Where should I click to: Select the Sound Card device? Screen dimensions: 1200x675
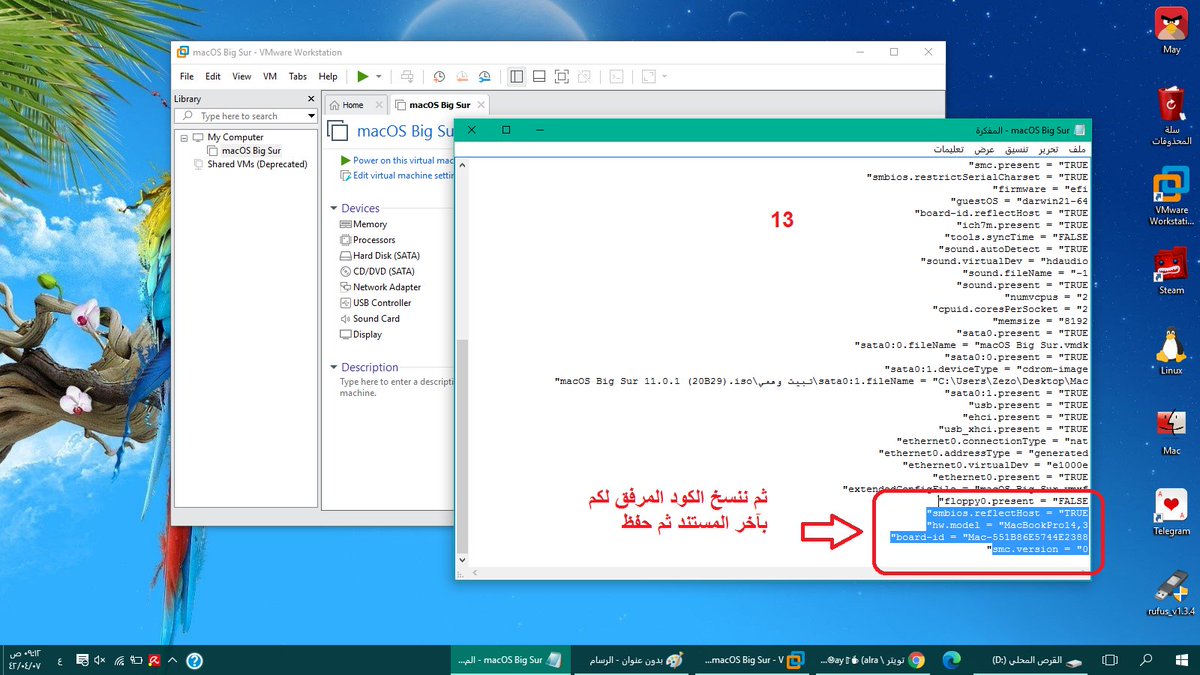tap(370, 319)
